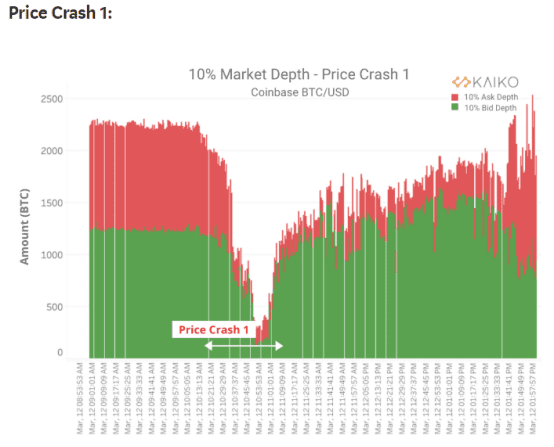Click the 10% Market Depth chart title

(299, 75)
